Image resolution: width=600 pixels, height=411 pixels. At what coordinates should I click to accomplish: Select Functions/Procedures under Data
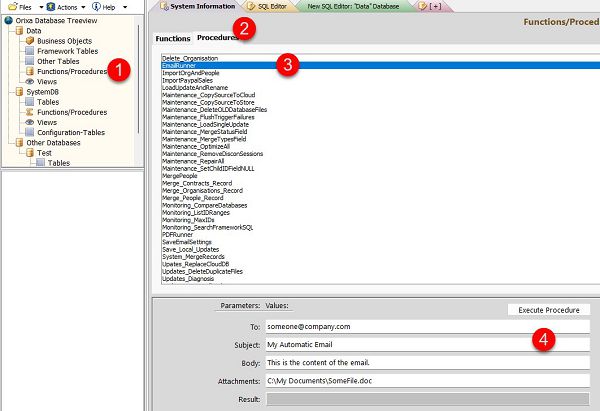71,71
